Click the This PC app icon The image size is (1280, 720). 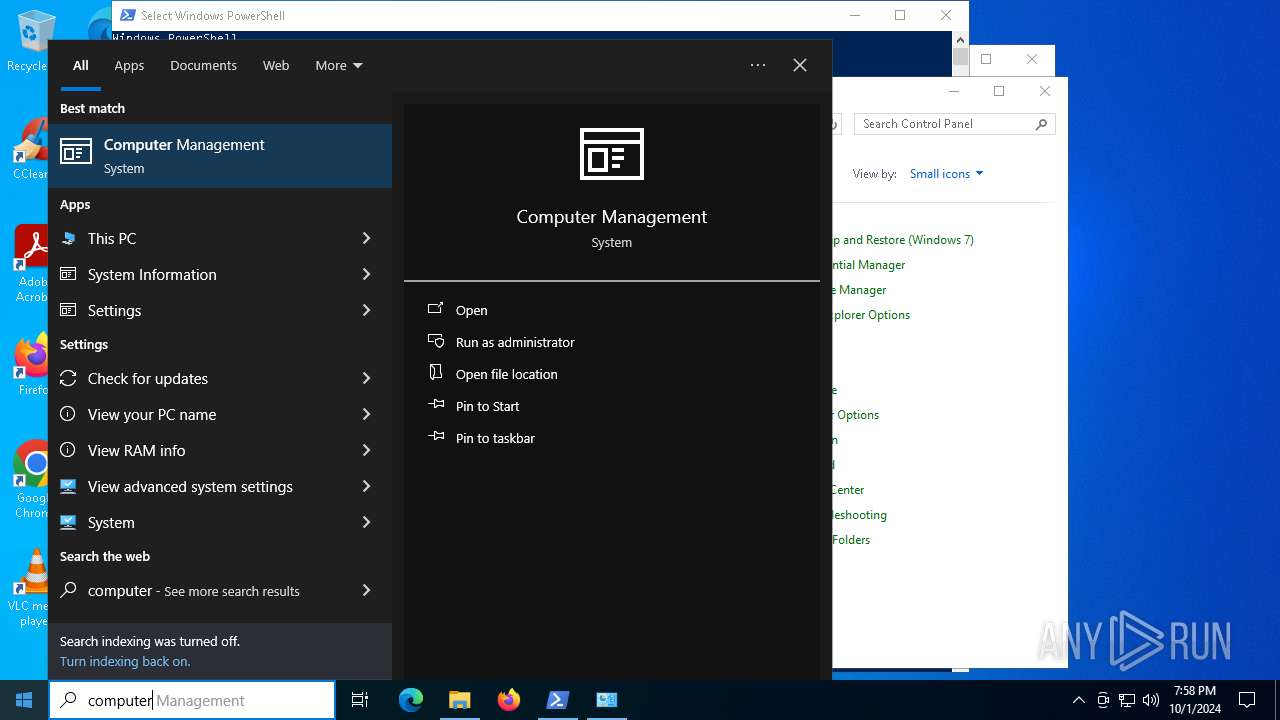(x=68, y=238)
